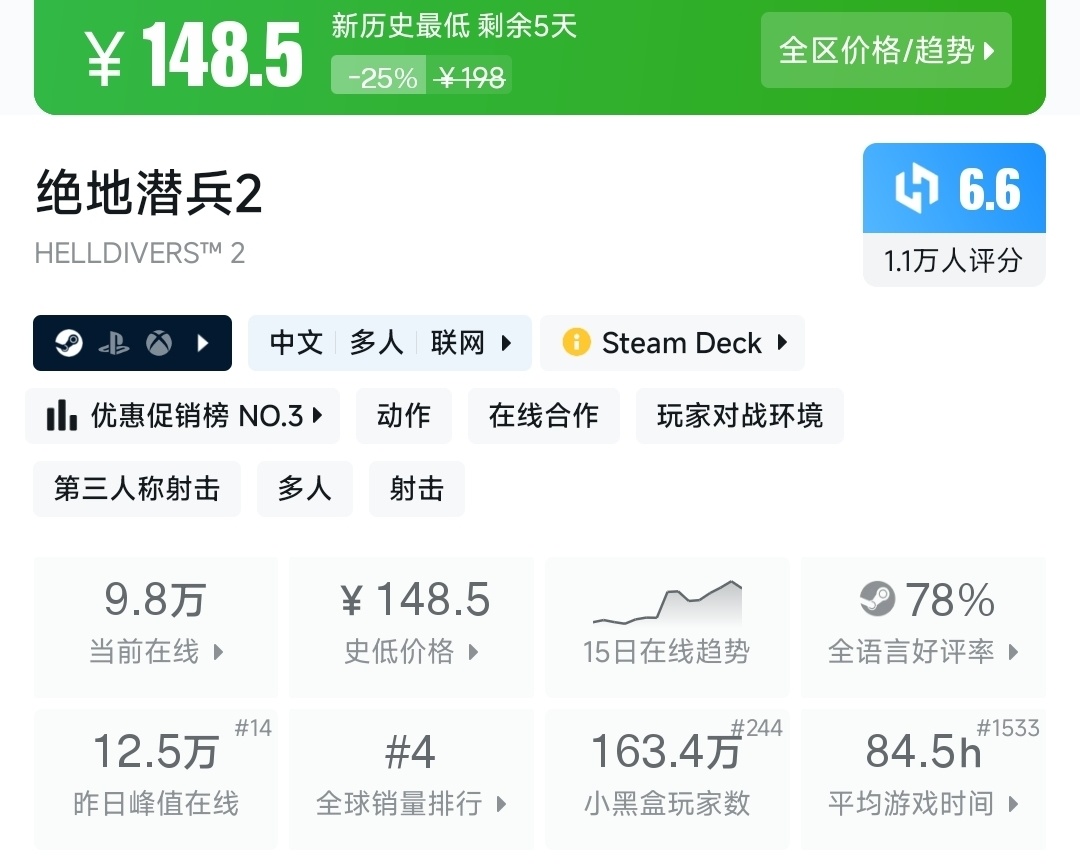This screenshot has height=866, width=1080.
Task: Select the 玩家对战环境 tag
Action: [x=739, y=415]
